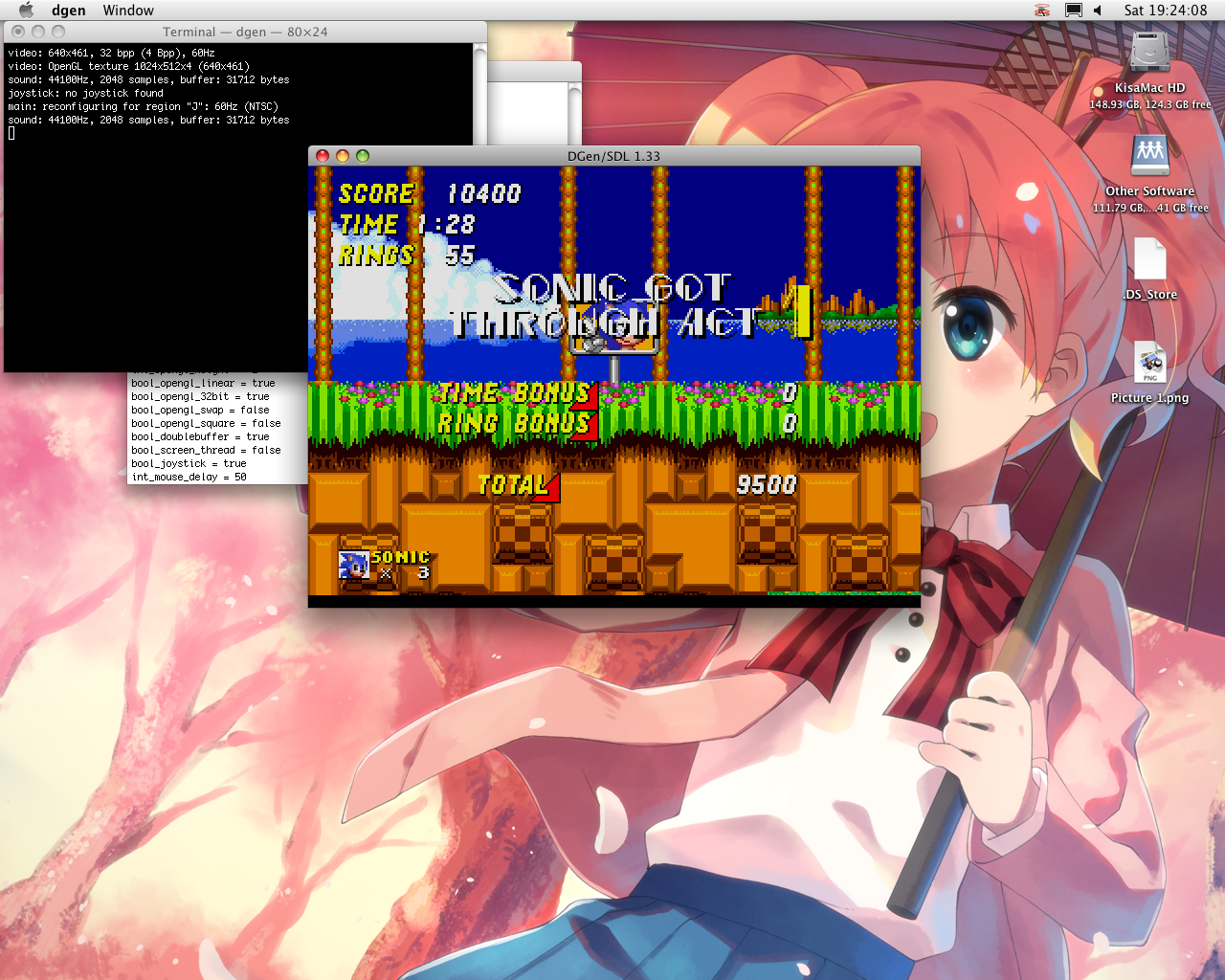Image resolution: width=1225 pixels, height=980 pixels.
Task: Click the TOTAL 9500 value in the game
Action: point(767,485)
